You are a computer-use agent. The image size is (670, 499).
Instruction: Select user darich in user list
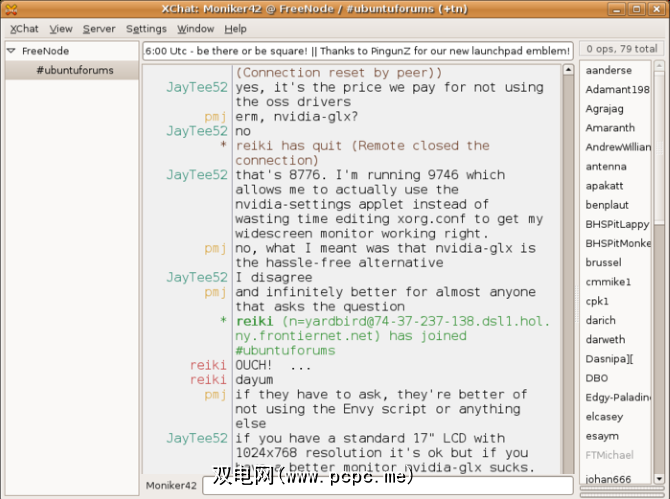point(600,320)
